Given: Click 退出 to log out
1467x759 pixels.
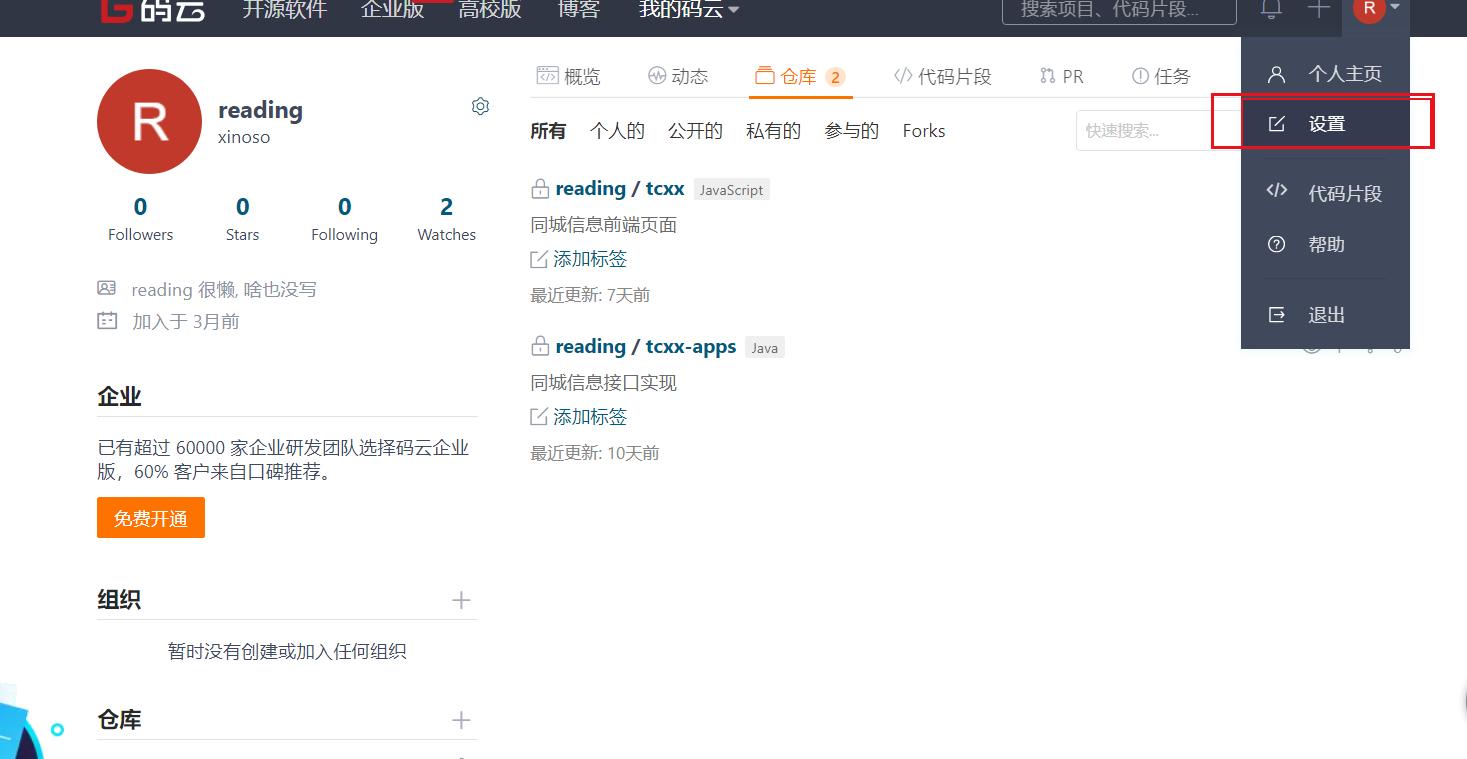Looking at the screenshot, I should pos(1325,315).
